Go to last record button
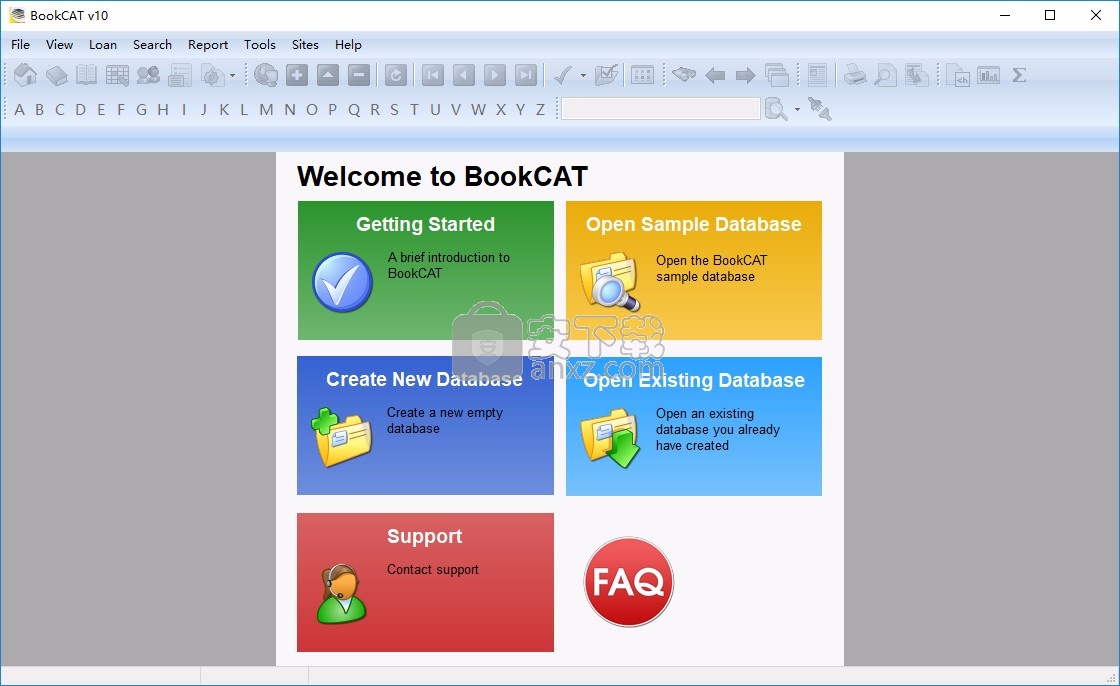Screen dimensions: 1120x686 (526, 75)
